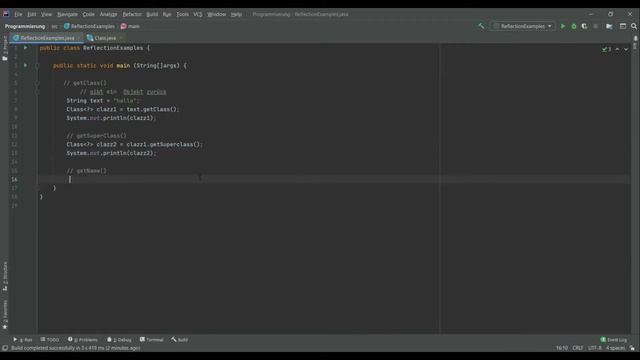Open the Run menu

167,14
